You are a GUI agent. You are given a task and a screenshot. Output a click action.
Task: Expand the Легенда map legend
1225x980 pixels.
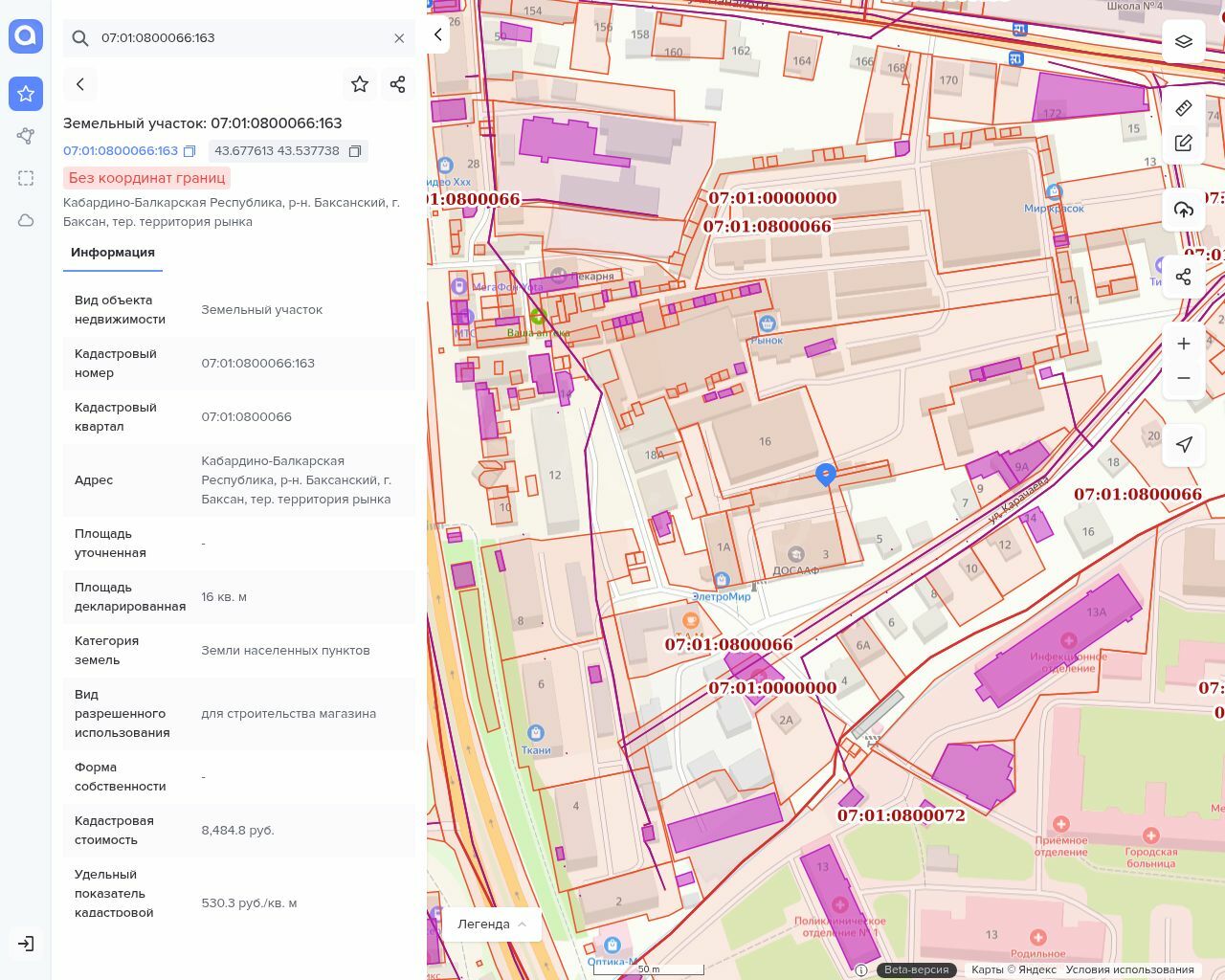[492, 924]
